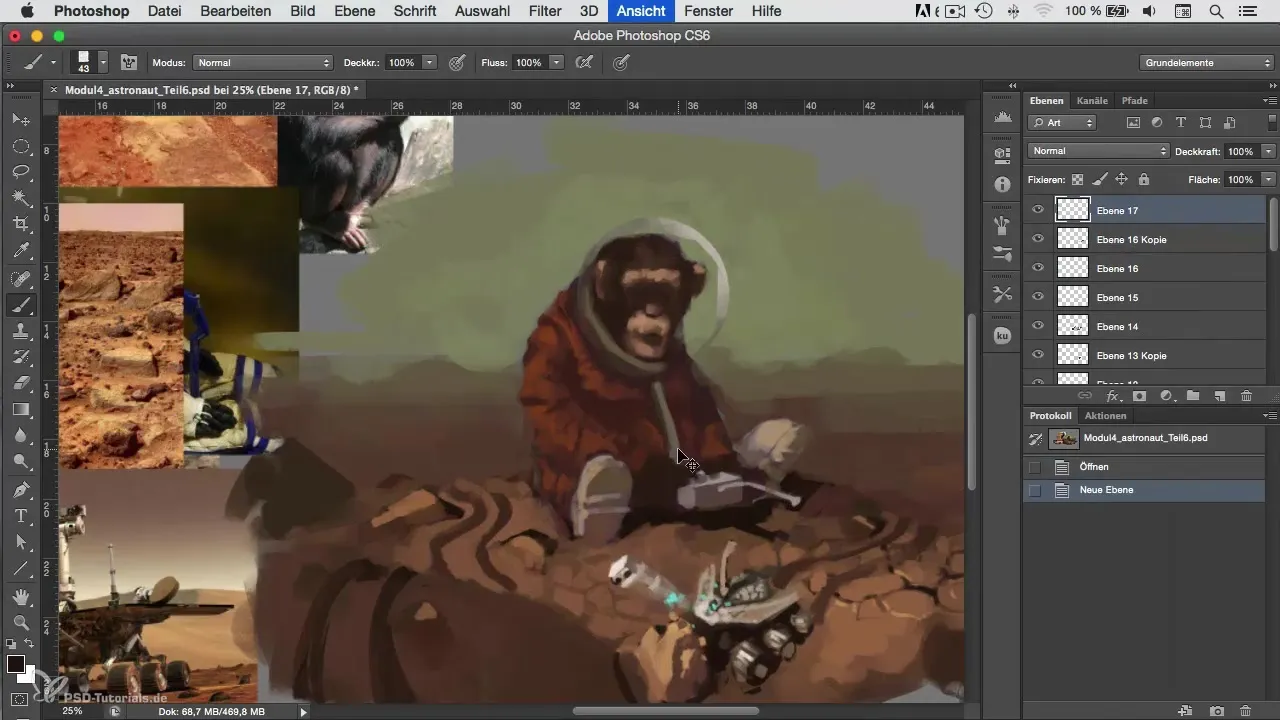Hide layer Ebene 17
The image size is (1280, 720).
click(x=1038, y=210)
